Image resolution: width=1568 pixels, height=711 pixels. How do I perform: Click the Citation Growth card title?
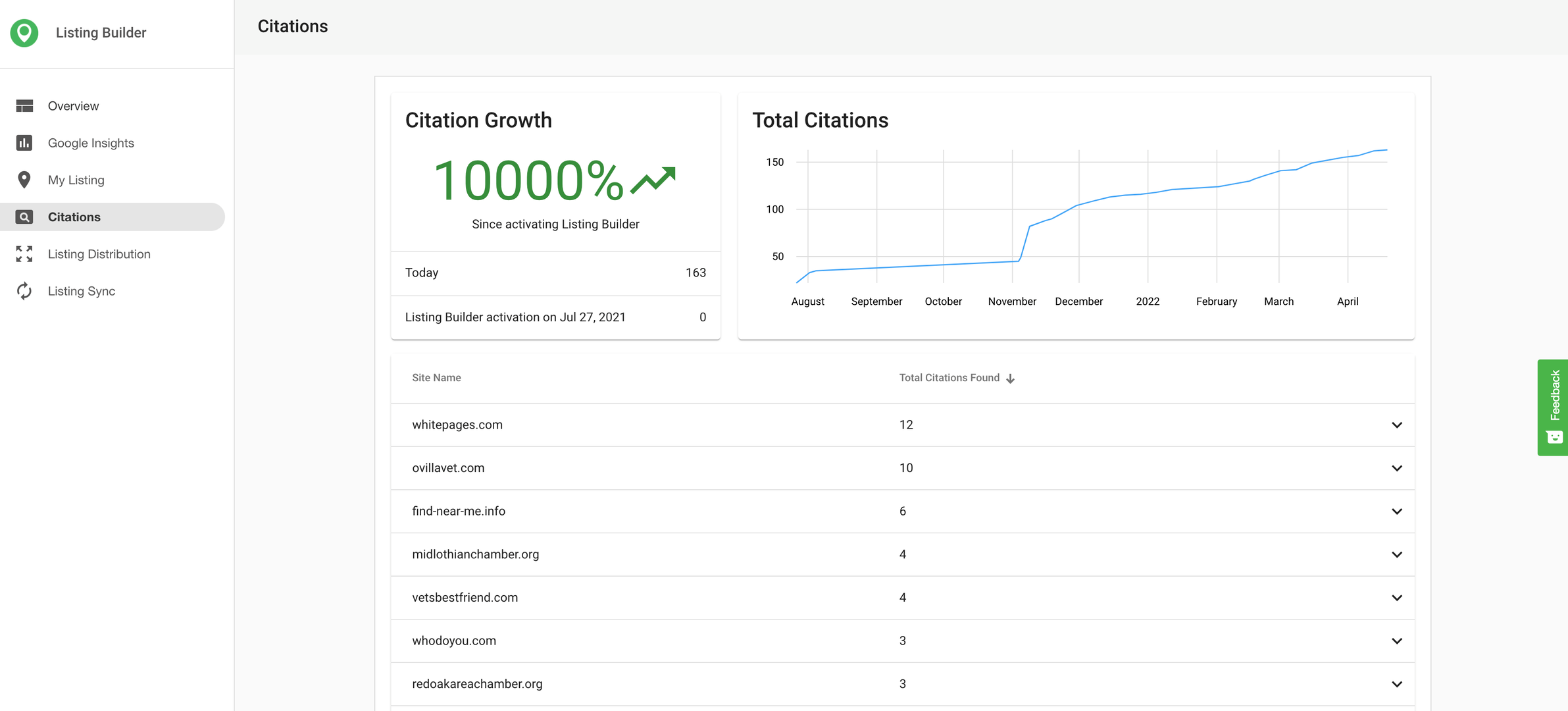(x=478, y=120)
